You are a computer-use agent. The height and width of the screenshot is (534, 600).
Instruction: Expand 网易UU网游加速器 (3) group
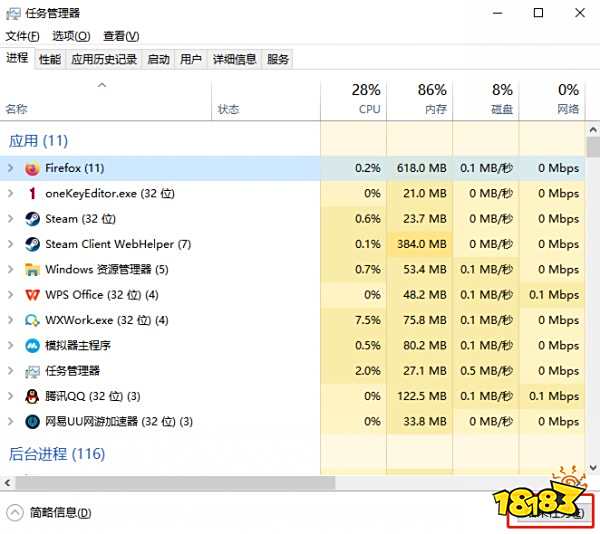click(11, 422)
